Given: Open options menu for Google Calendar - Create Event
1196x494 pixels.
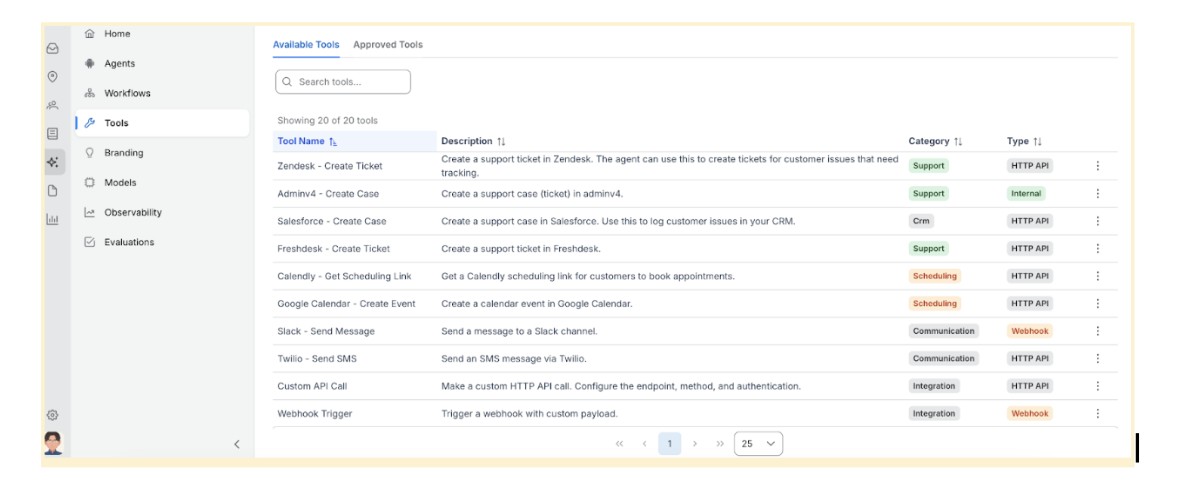Looking at the screenshot, I should [1098, 303].
